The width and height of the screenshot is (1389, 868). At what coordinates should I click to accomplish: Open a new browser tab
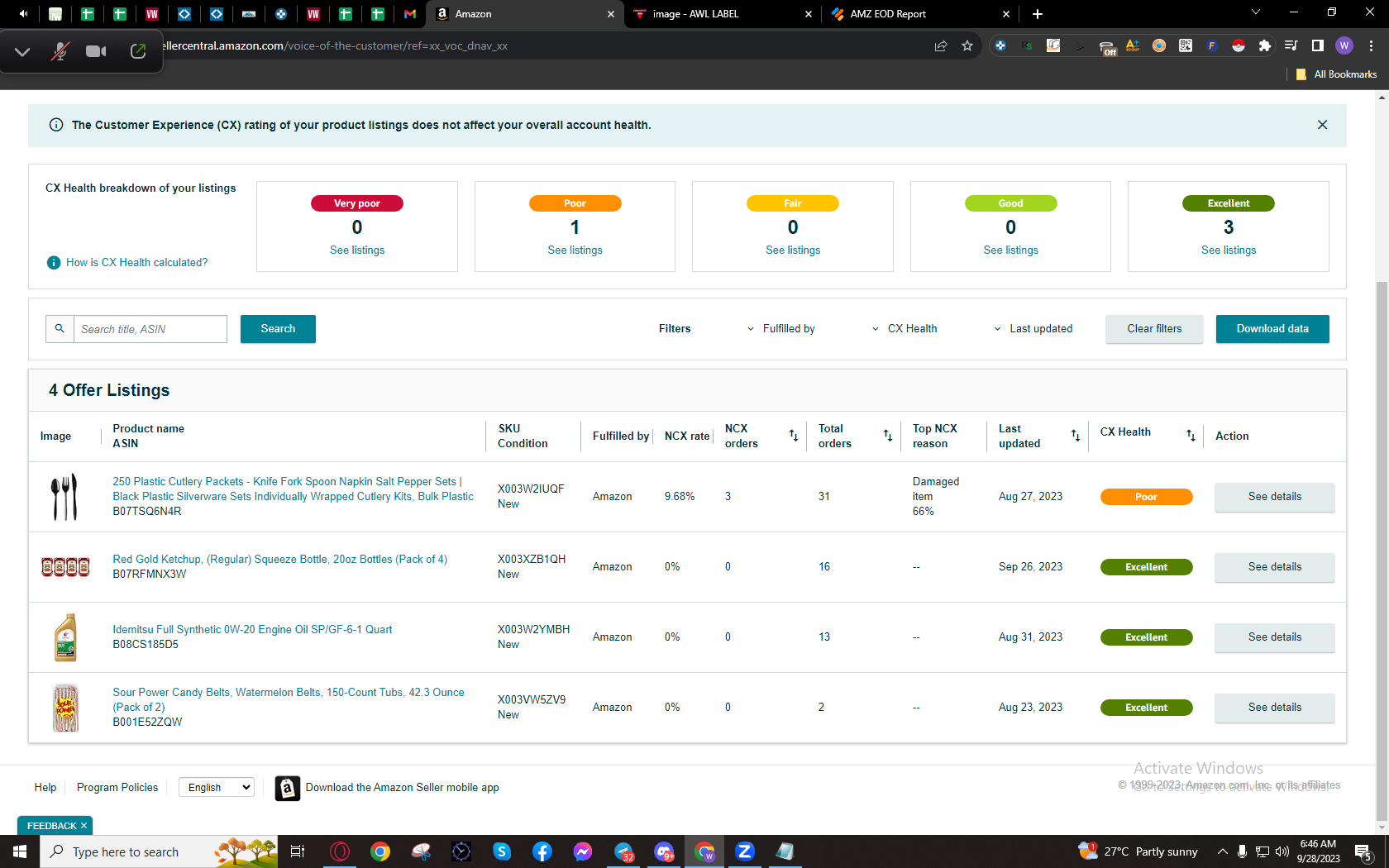pyautogui.click(x=1038, y=14)
